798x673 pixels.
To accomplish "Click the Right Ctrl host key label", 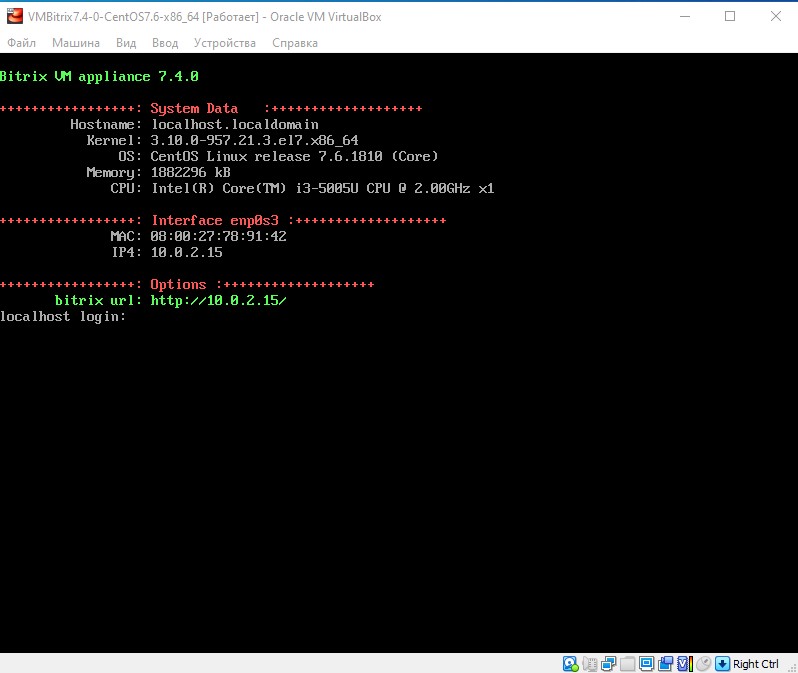I will coord(756,664).
